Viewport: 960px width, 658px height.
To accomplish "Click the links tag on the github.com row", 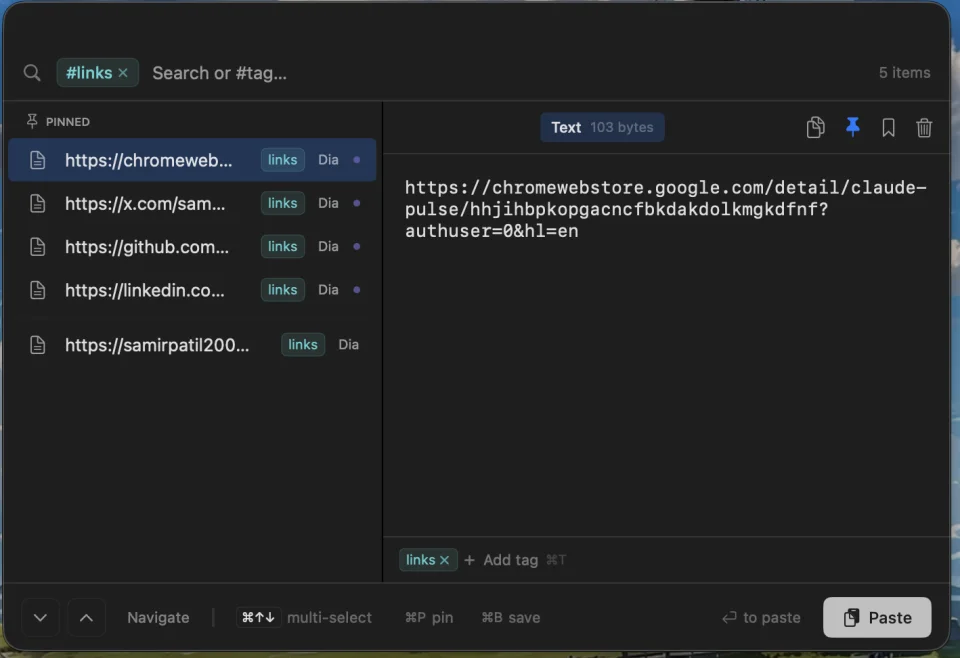I will pyautogui.click(x=282, y=247).
